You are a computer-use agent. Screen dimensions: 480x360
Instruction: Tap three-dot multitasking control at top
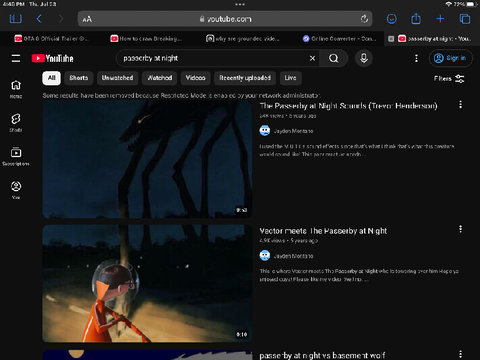[x=240, y=4]
